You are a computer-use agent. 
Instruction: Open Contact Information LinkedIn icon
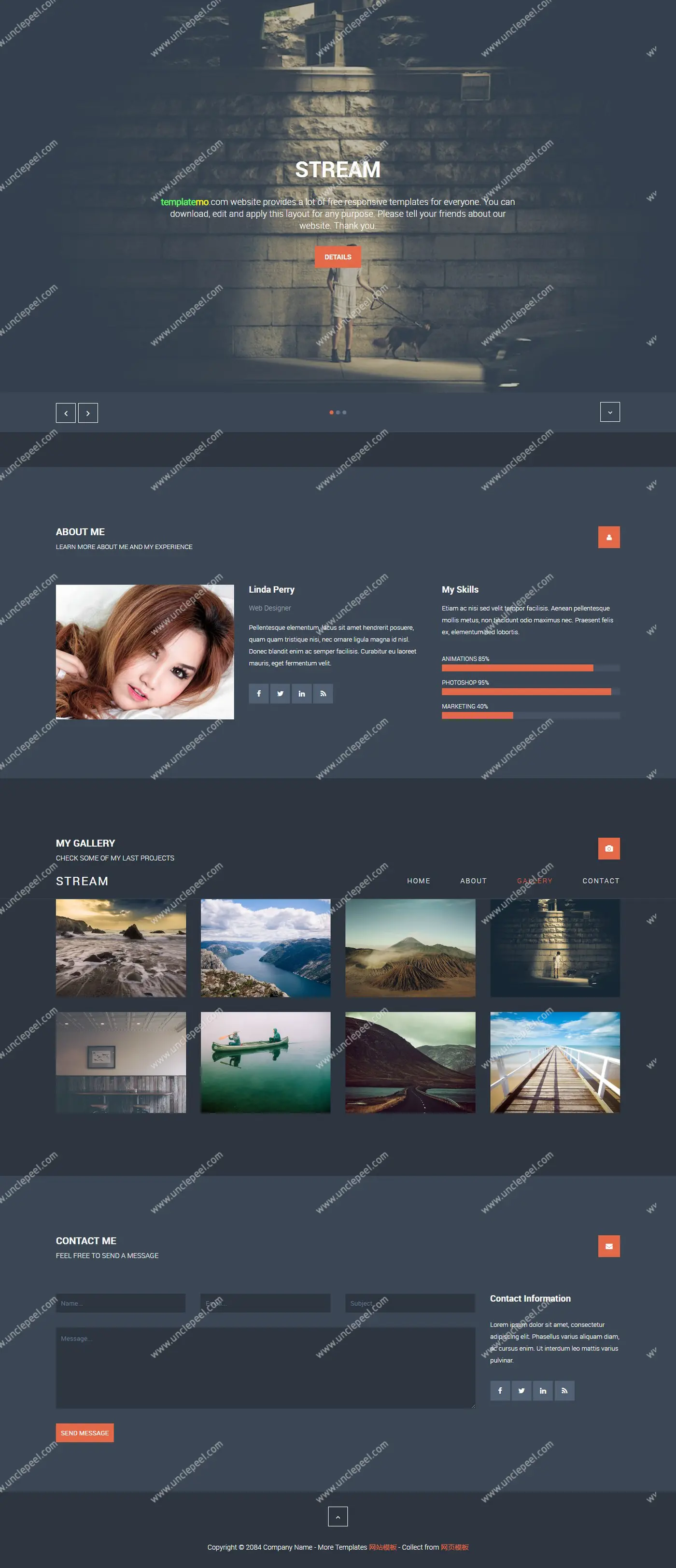543,1390
